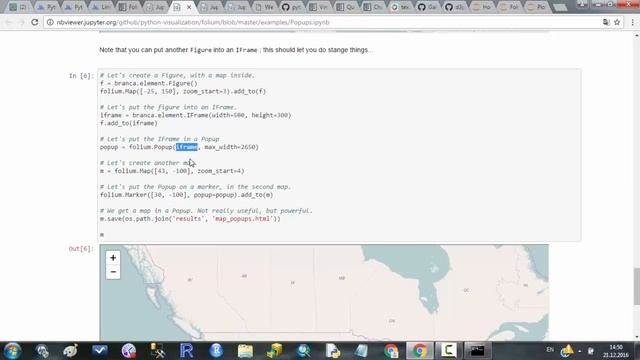The width and height of the screenshot is (640, 360).
Task: Click the 'm.save(os.path.join' code line
Action: point(190,219)
